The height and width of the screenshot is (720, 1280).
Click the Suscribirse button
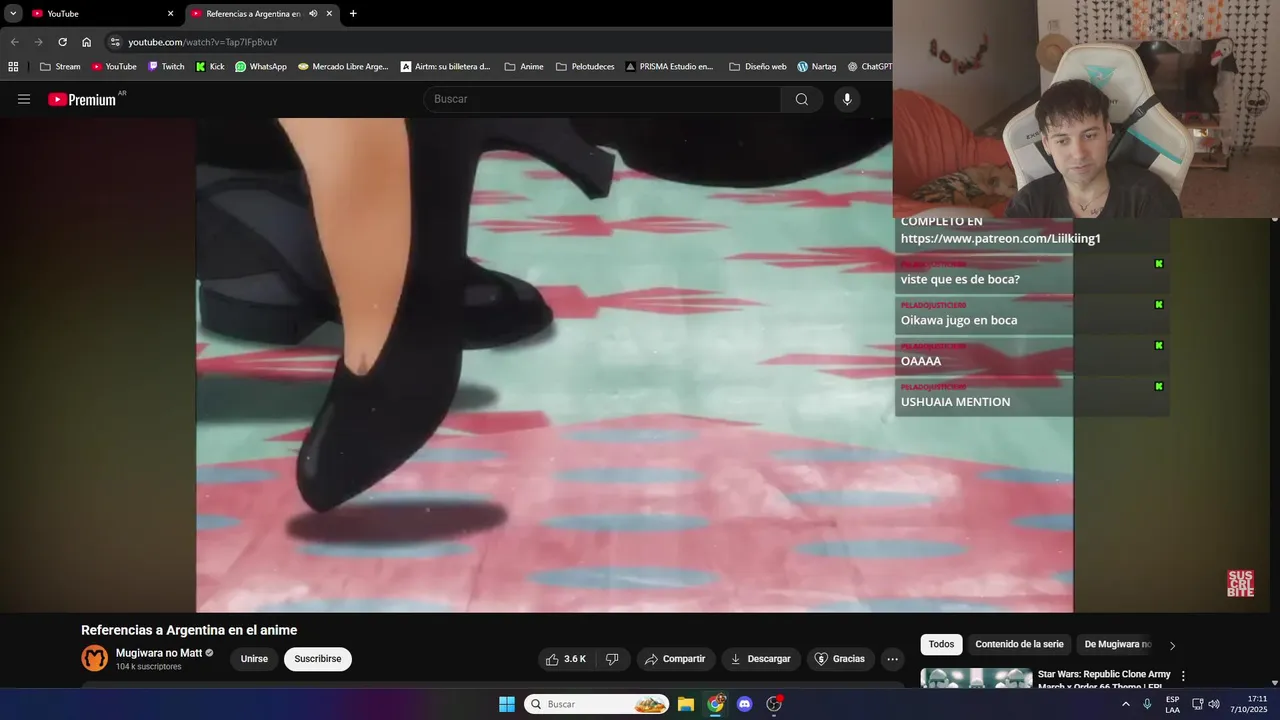318,659
